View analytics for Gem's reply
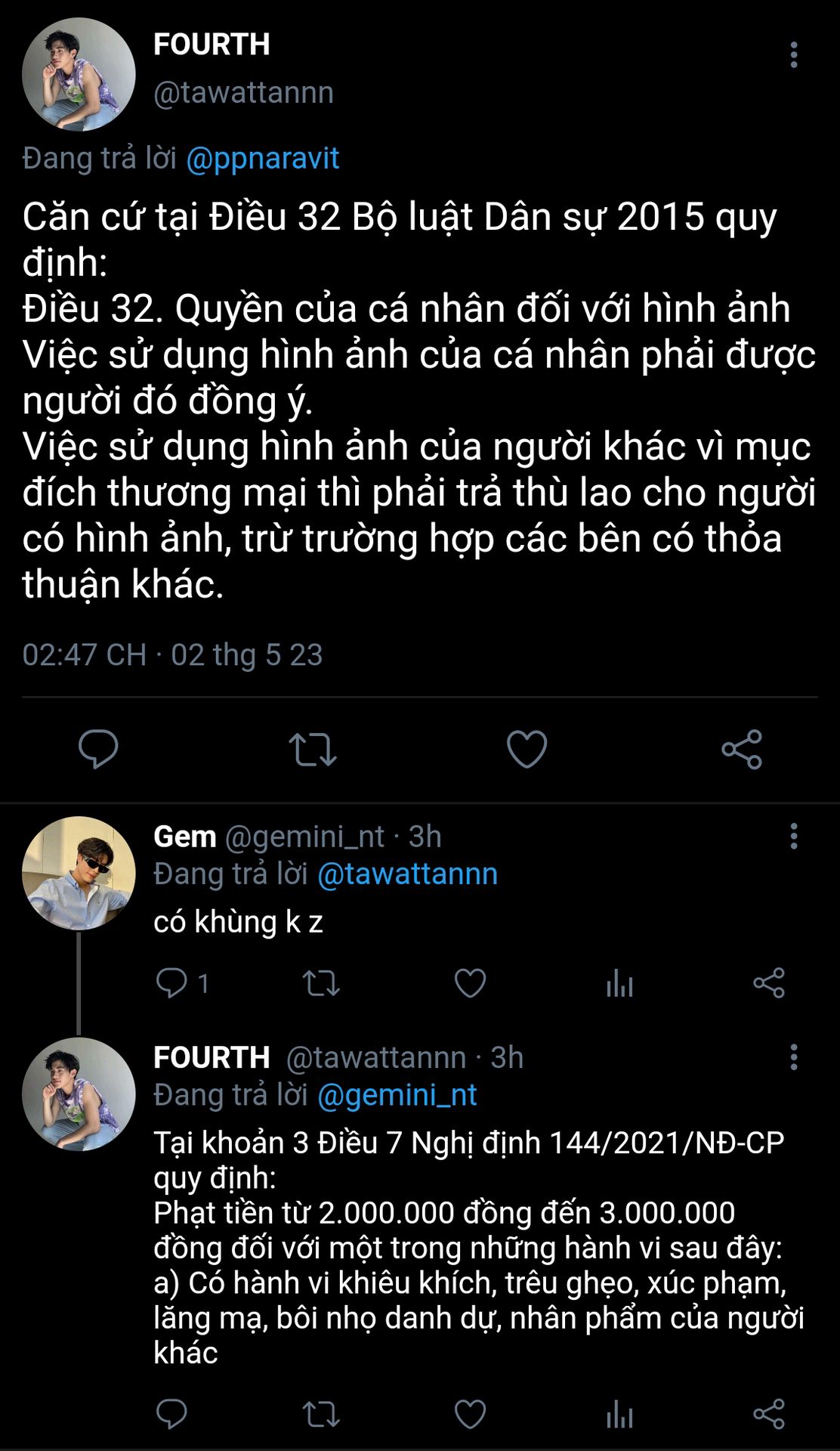Viewport: 840px width, 1451px height. point(619,983)
